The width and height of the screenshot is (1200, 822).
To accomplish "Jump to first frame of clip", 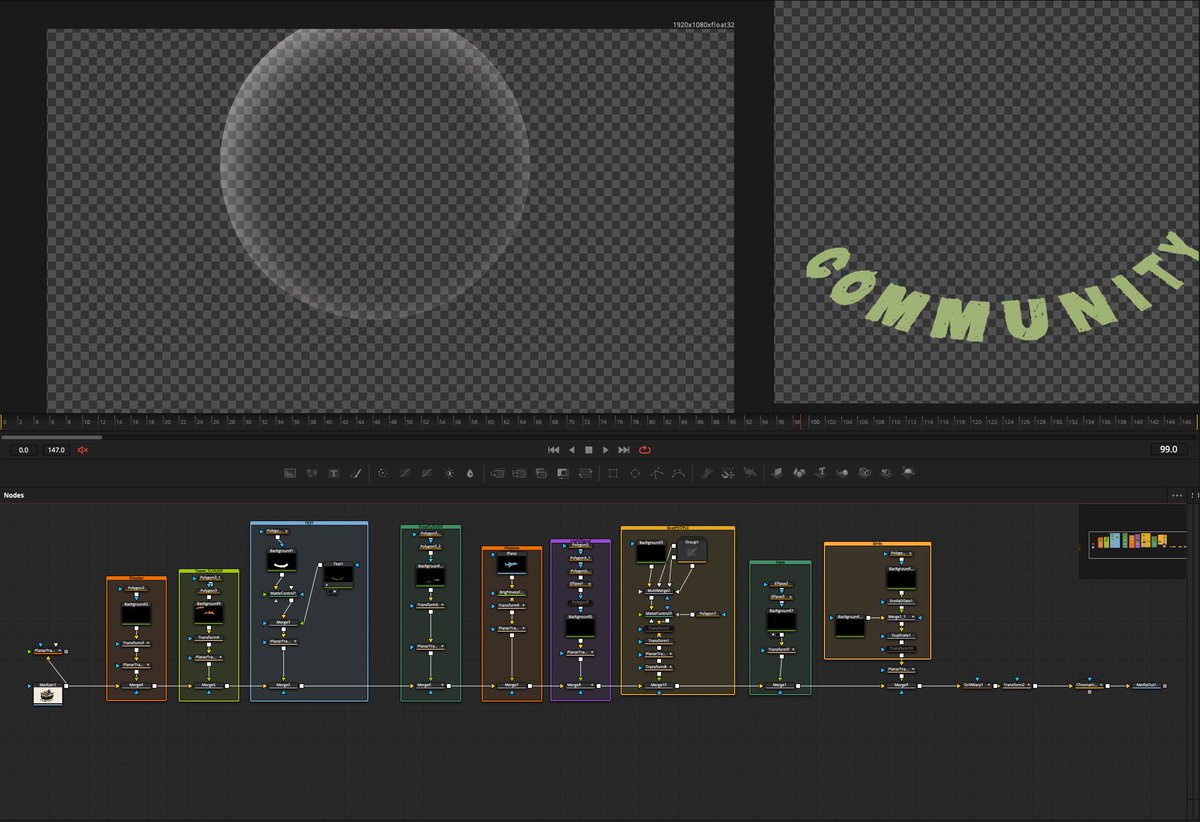I will point(553,450).
